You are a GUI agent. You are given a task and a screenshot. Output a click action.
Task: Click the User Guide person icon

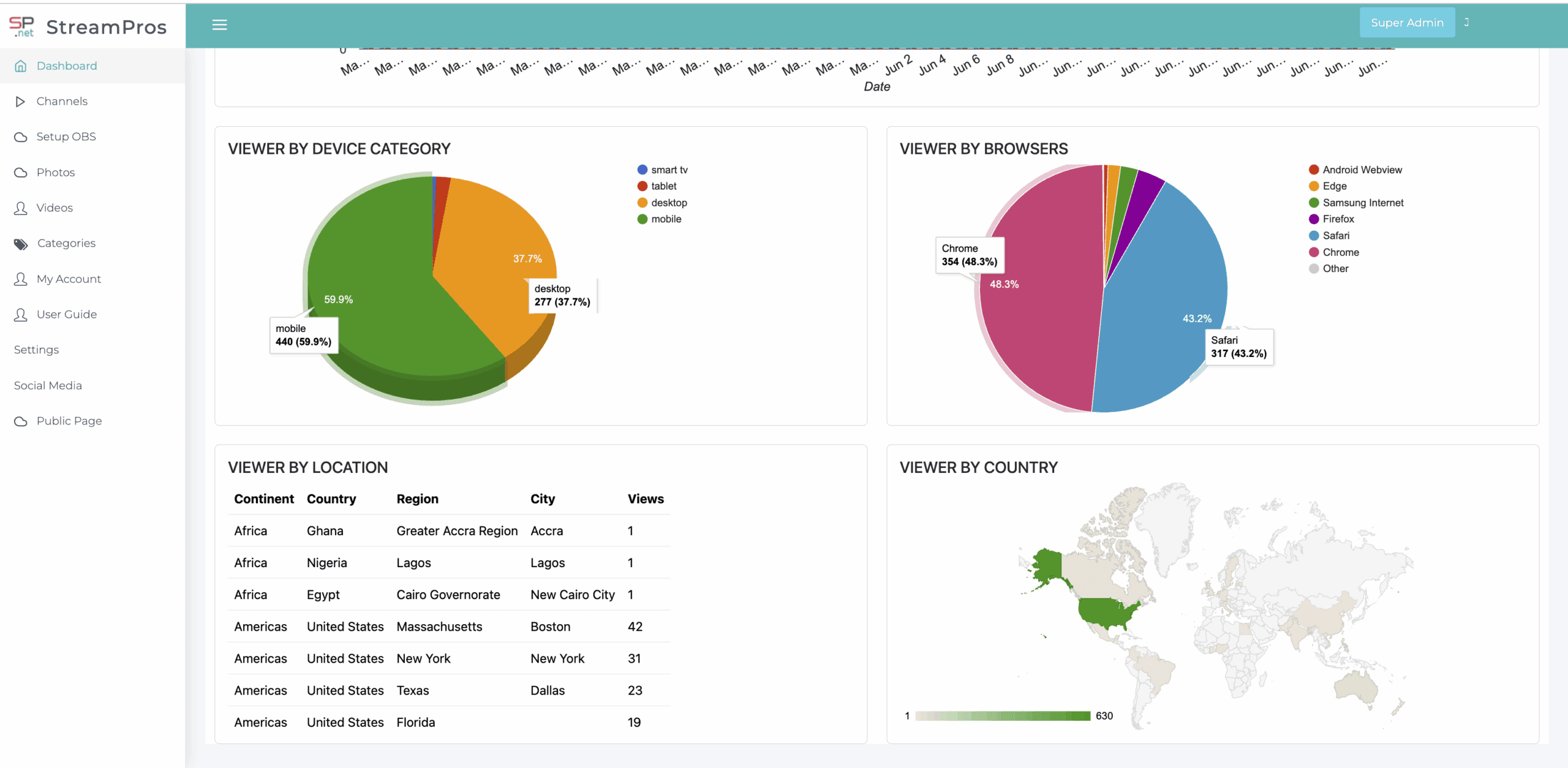pos(21,315)
